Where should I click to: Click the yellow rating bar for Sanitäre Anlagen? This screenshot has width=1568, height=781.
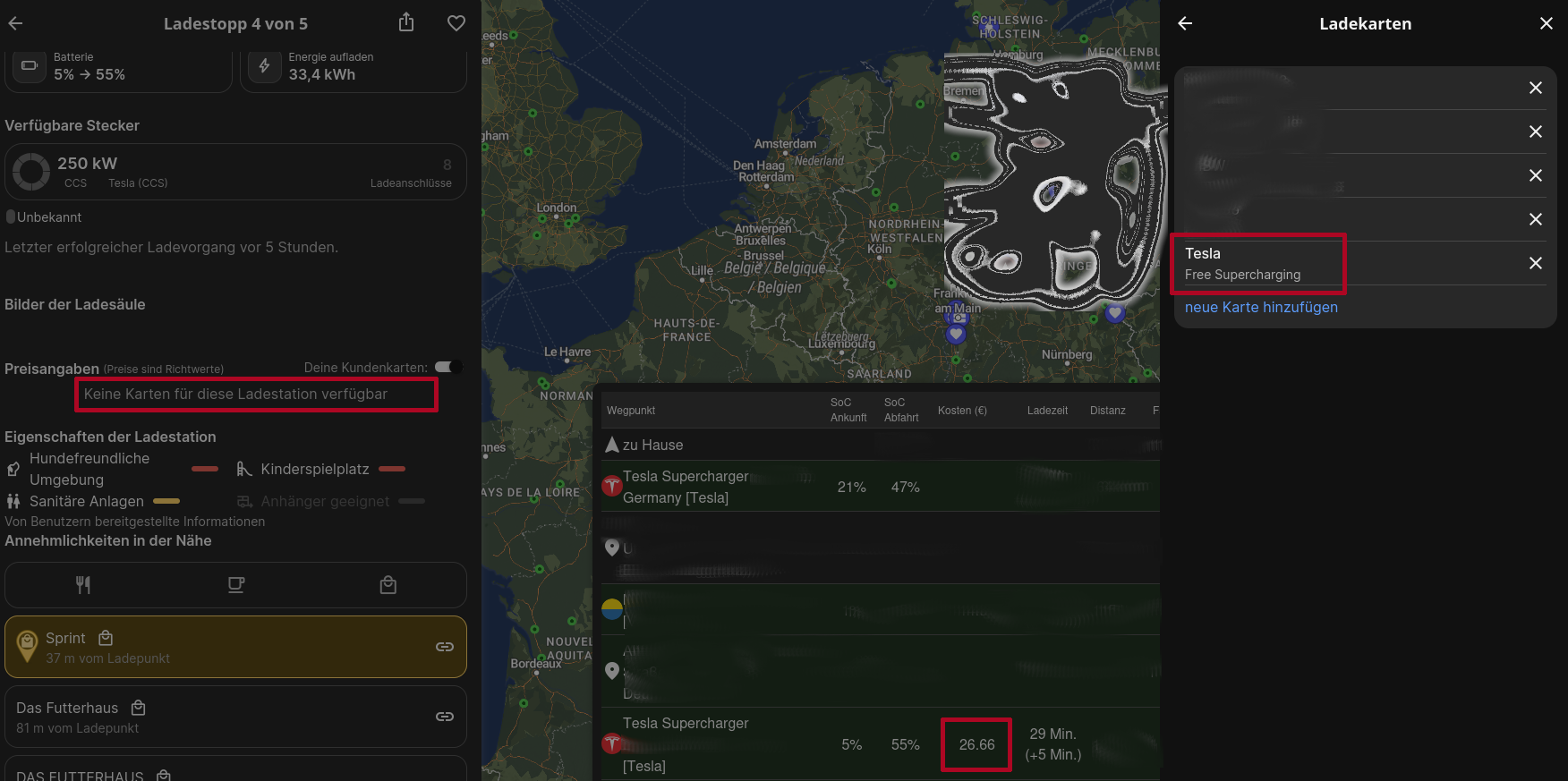tap(166, 501)
